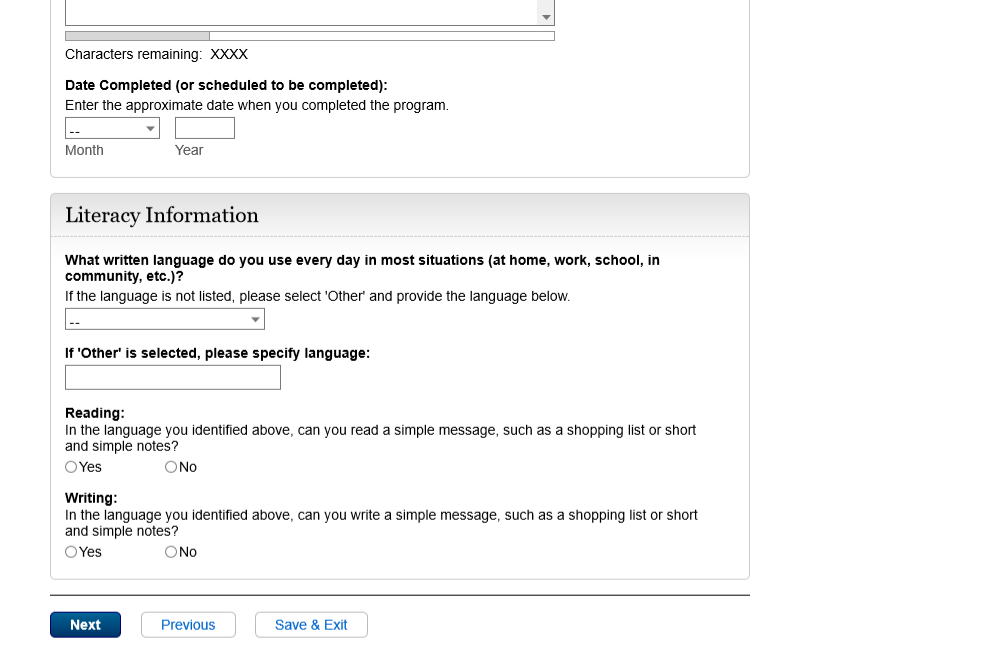Image resolution: width=1000 pixels, height=669 pixels.
Task: Expand the written language dropdown
Action: pos(165,320)
